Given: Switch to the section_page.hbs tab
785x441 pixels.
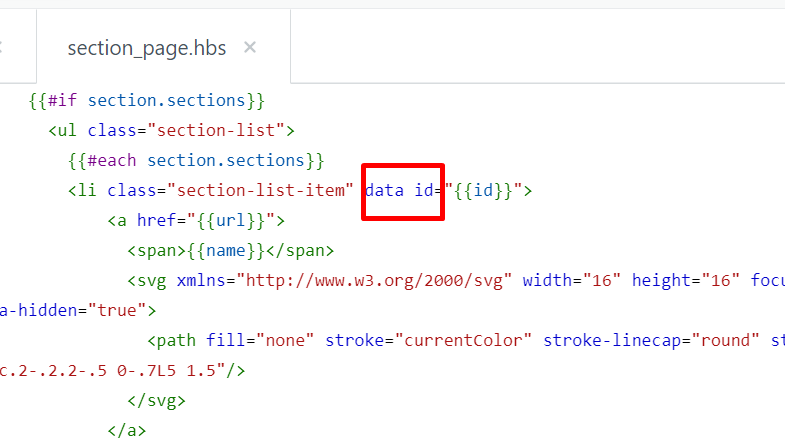Looking at the screenshot, I should tap(146, 48).
